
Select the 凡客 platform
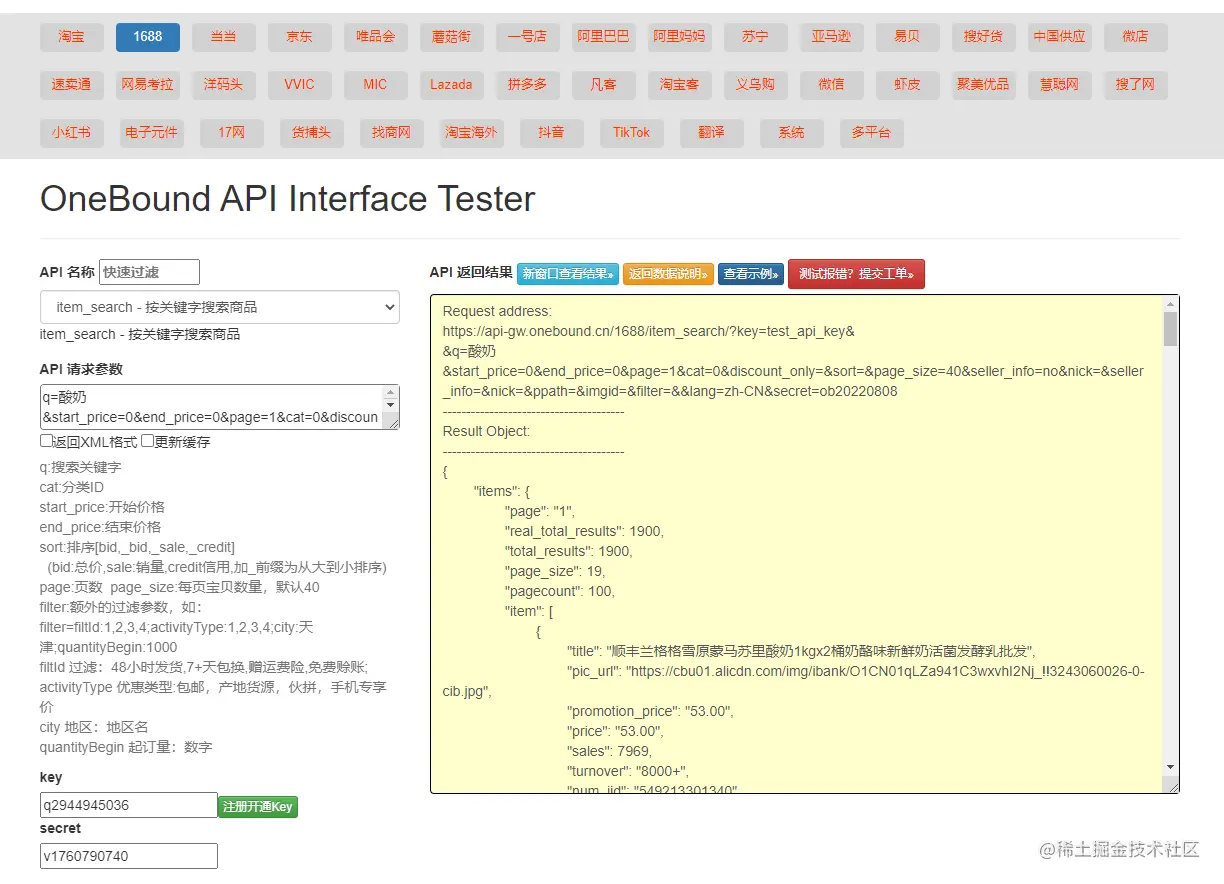tap(604, 85)
